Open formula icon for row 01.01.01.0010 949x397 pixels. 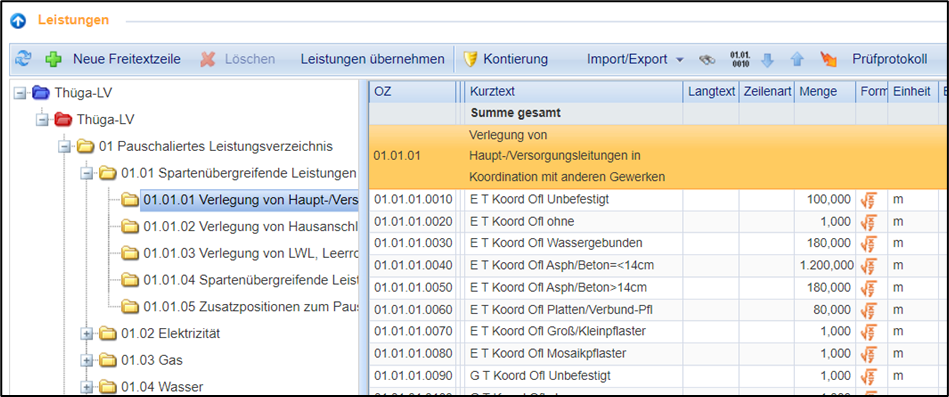(868, 200)
